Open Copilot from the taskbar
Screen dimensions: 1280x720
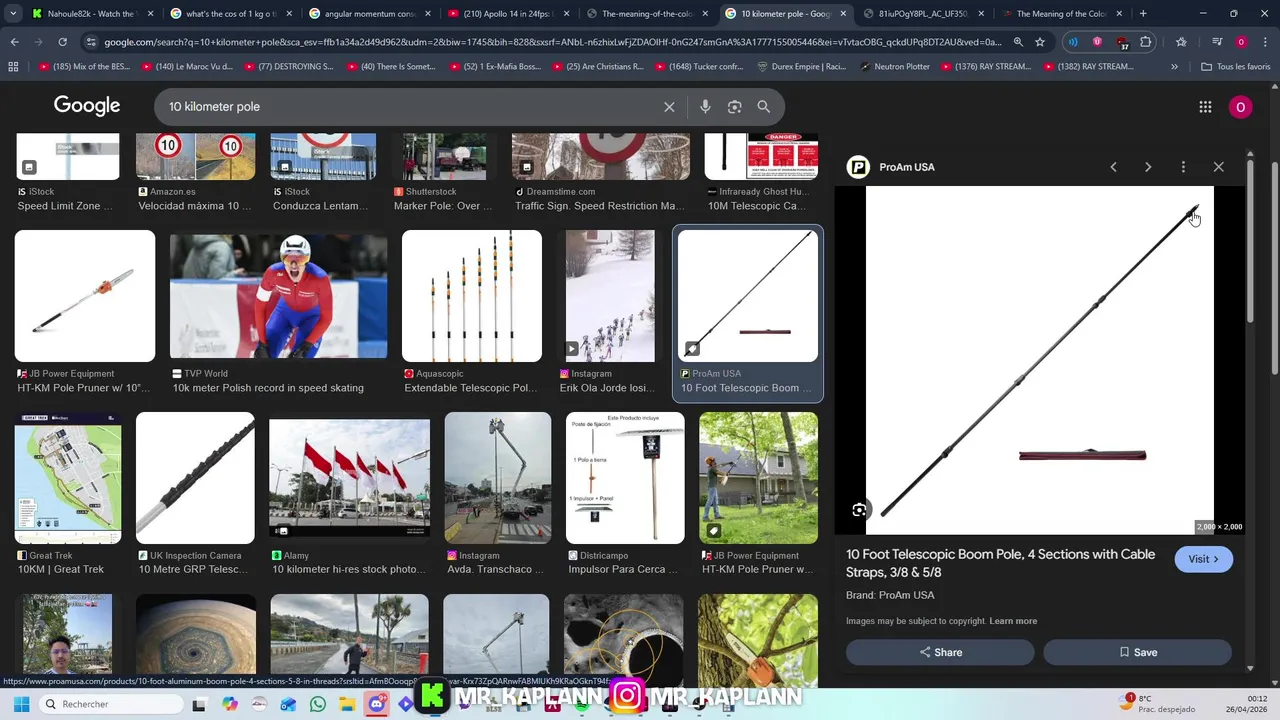click(x=230, y=704)
